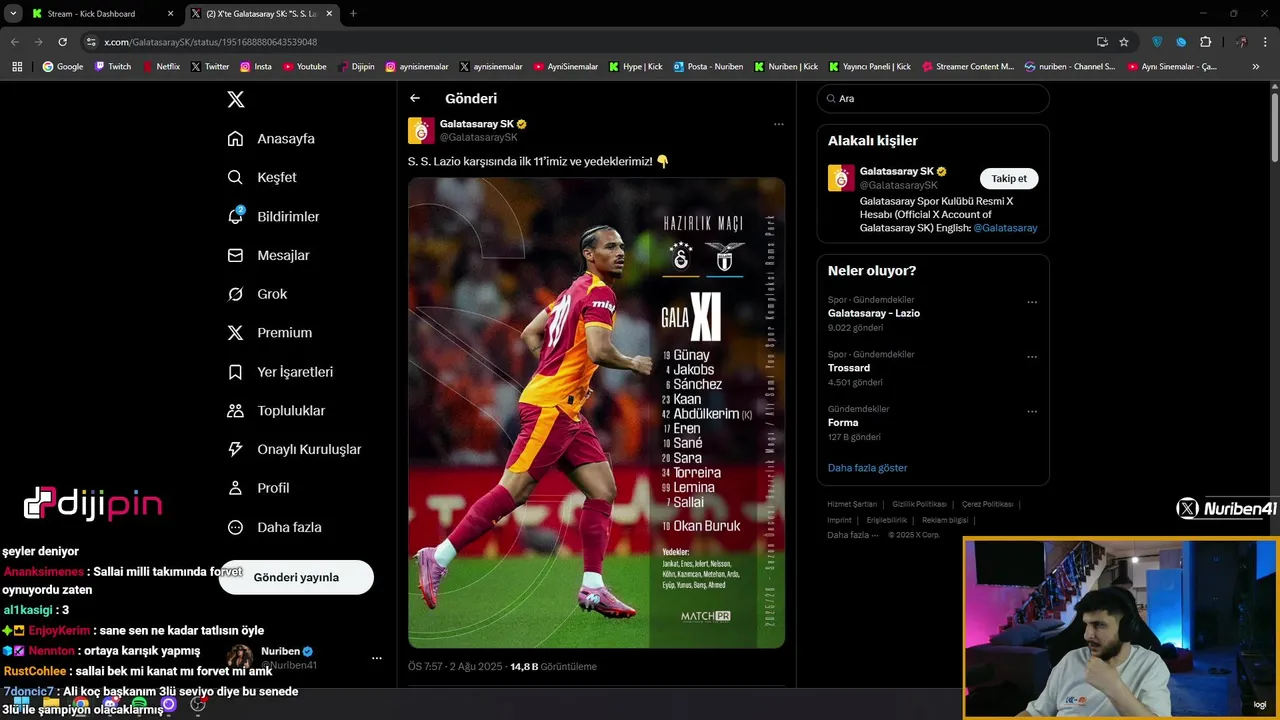Open the Reklam bilgisi footer link
The image size is (1280, 720).
945,520
